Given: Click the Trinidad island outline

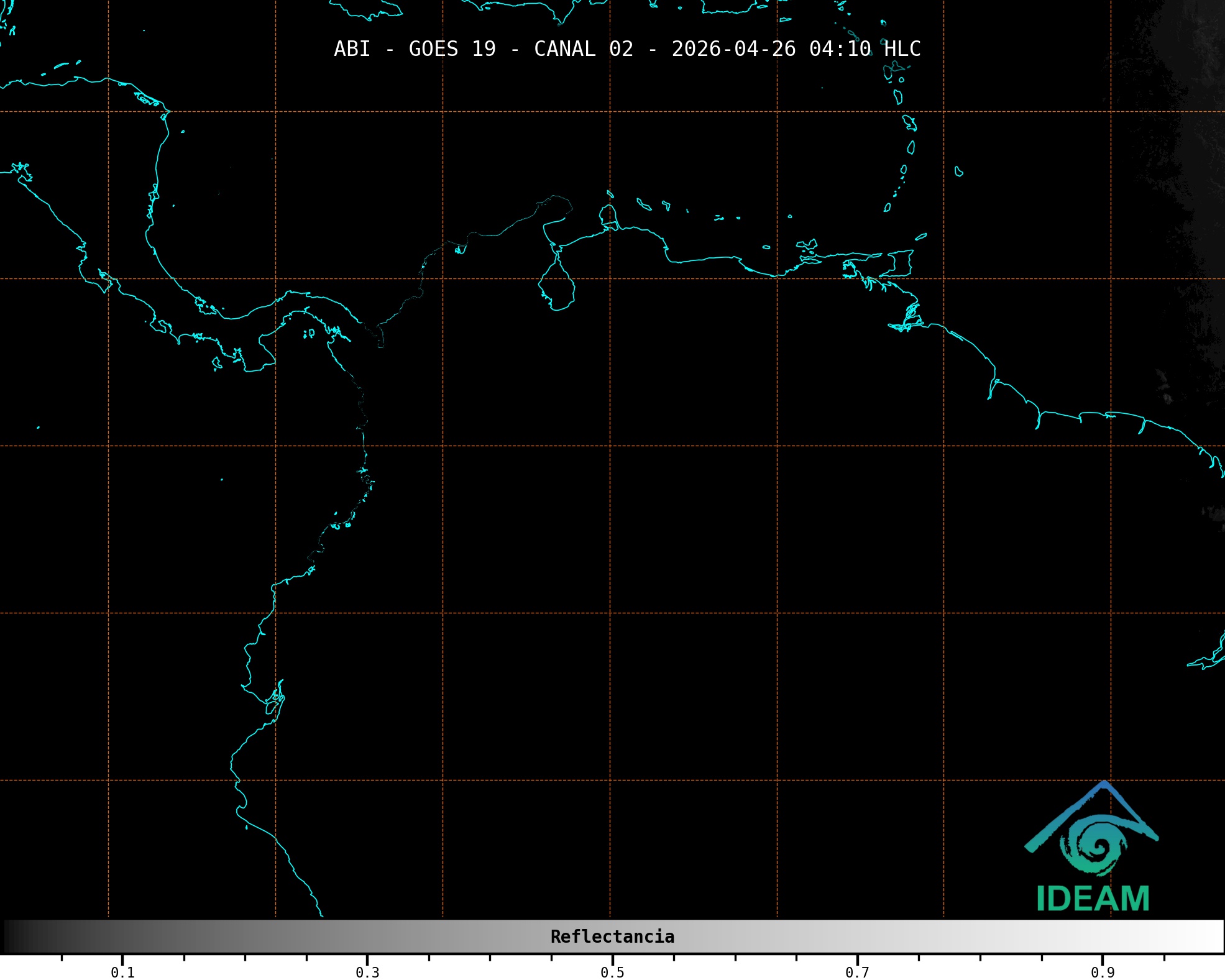Looking at the screenshot, I should click(x=900, y=263).
